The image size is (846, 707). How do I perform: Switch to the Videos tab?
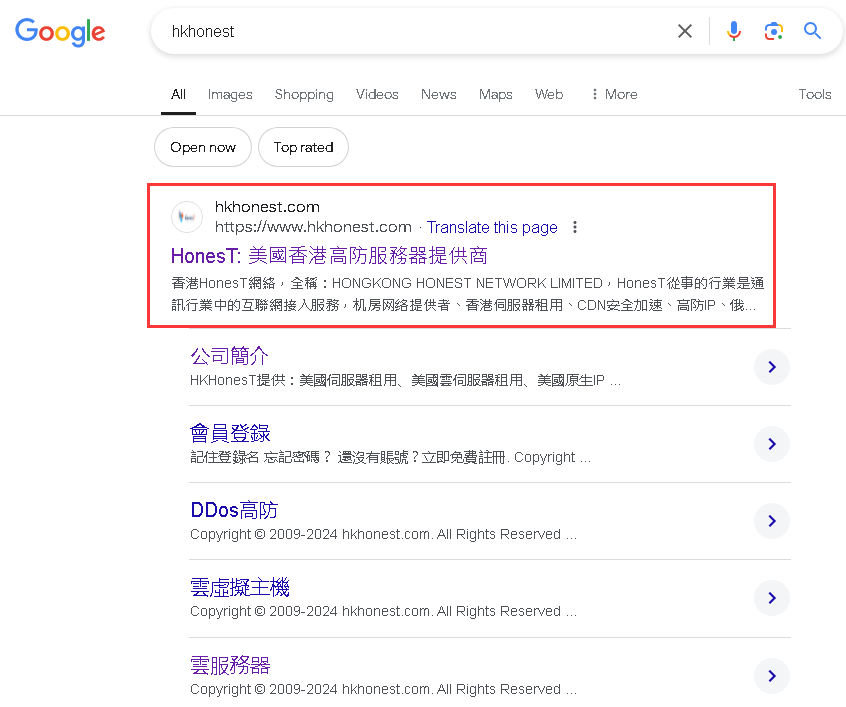377,94
